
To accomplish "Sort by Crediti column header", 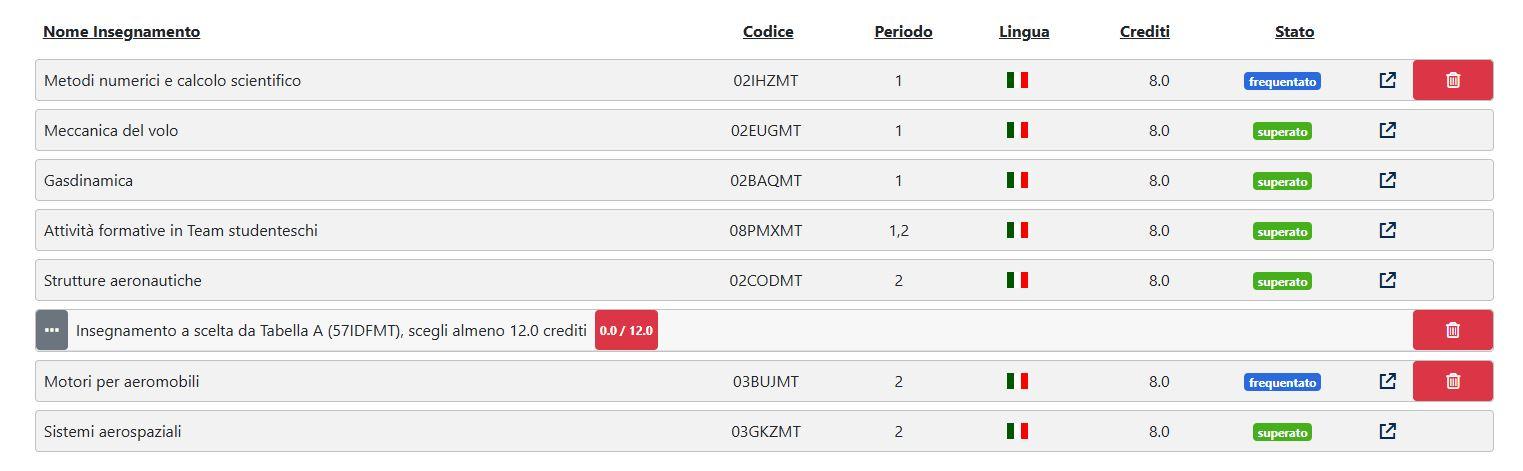I will pyautogui.click(x=1145, y=32).
